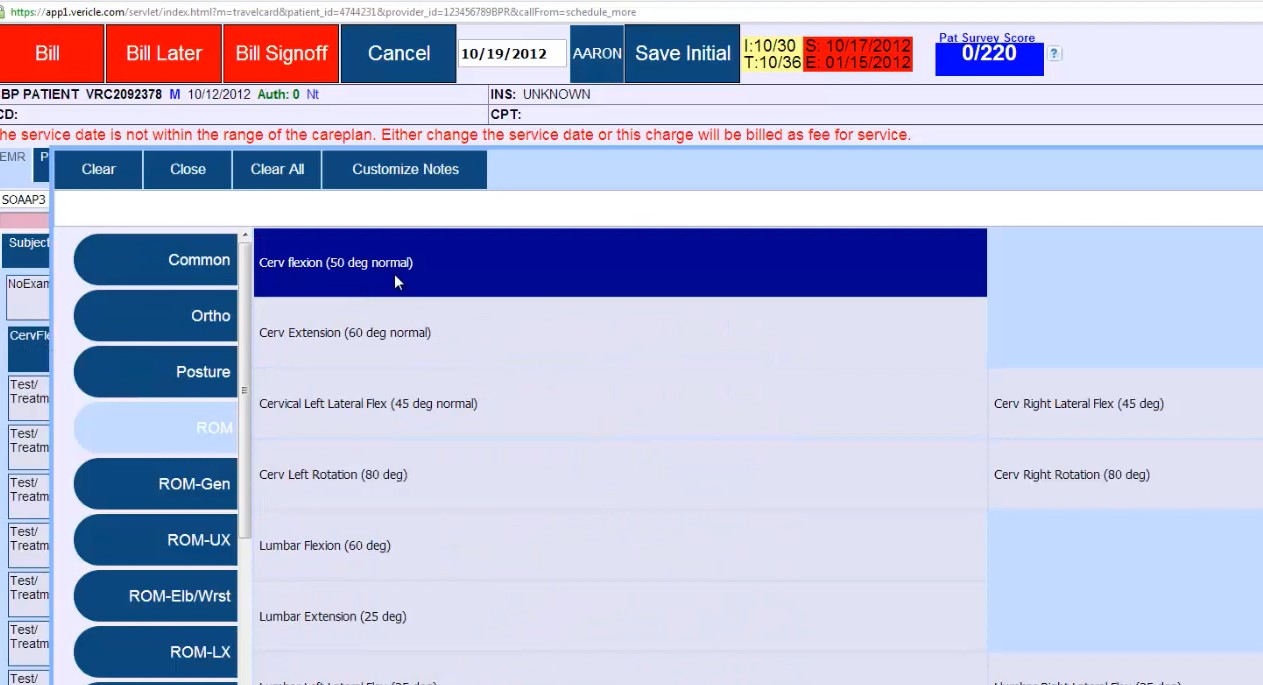This screenshot has width=1263, height=685.
Task: Toggle the Cerv flexion (50 deg normal) note
Action: point(620,262)
